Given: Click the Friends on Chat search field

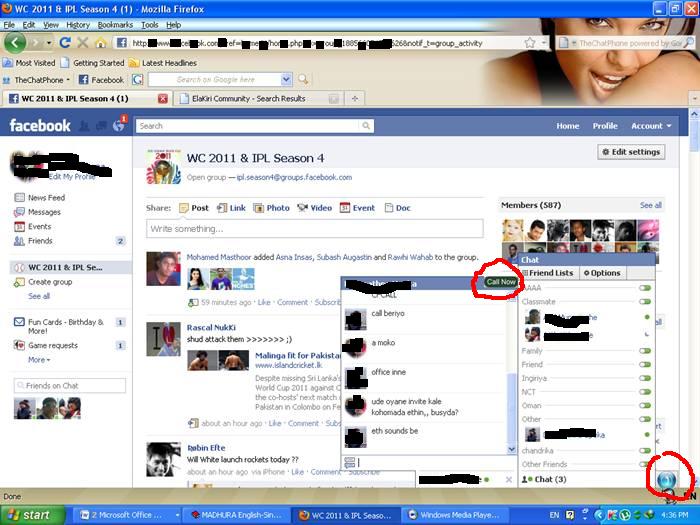Looking at the screenshot, I should point(70,386).
